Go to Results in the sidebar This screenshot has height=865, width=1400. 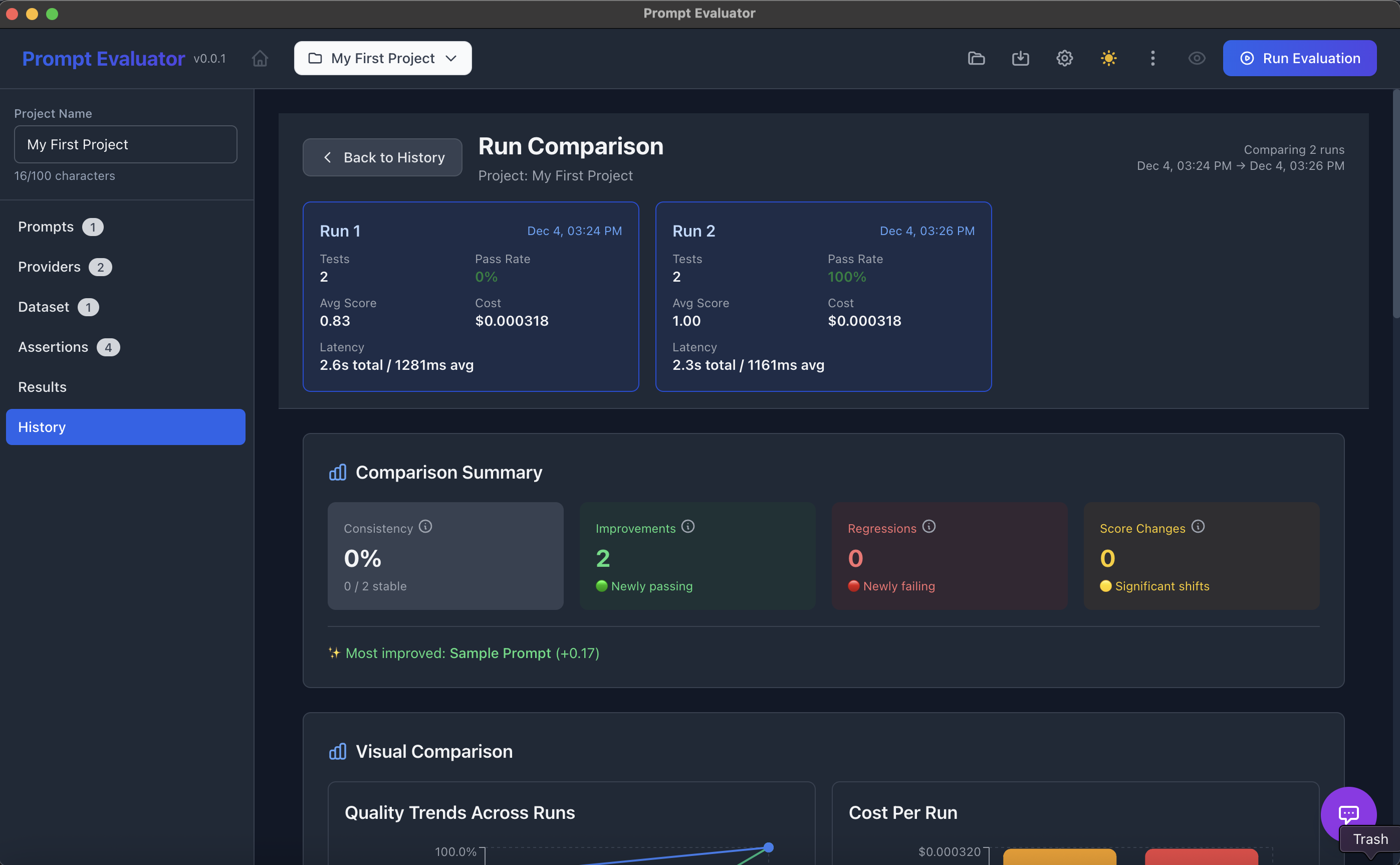[42, 387]
